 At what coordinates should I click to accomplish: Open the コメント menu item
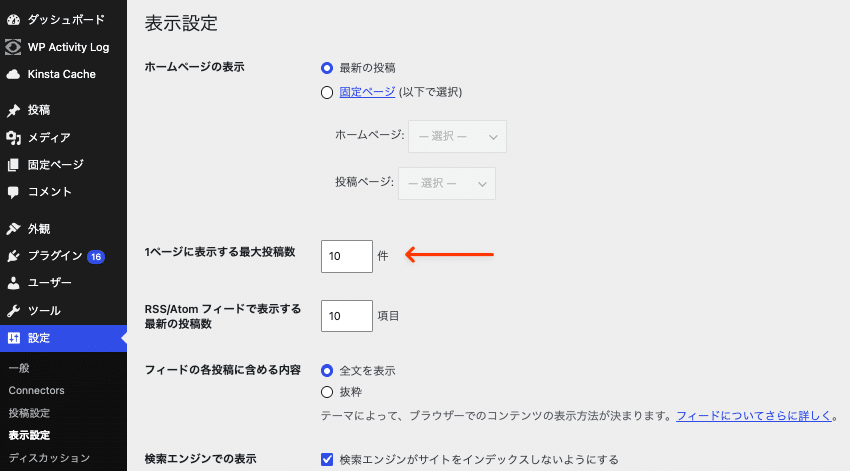point(63,192)
